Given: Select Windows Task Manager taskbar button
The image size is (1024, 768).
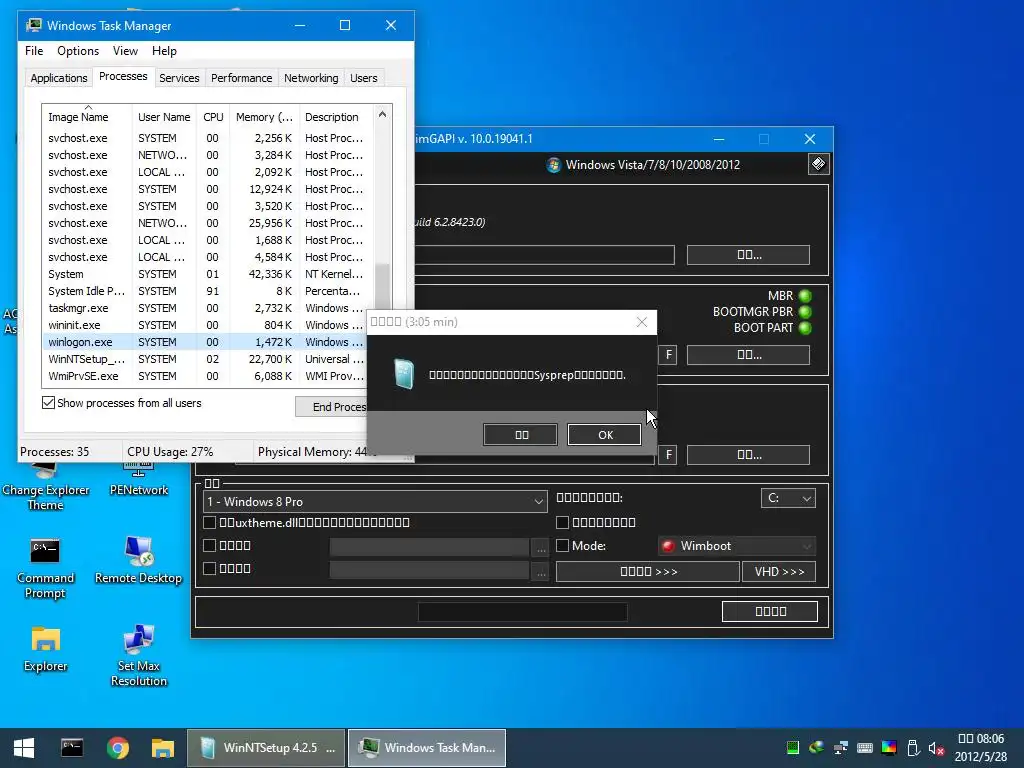Looking at the screenshot, I should (427, 748).
